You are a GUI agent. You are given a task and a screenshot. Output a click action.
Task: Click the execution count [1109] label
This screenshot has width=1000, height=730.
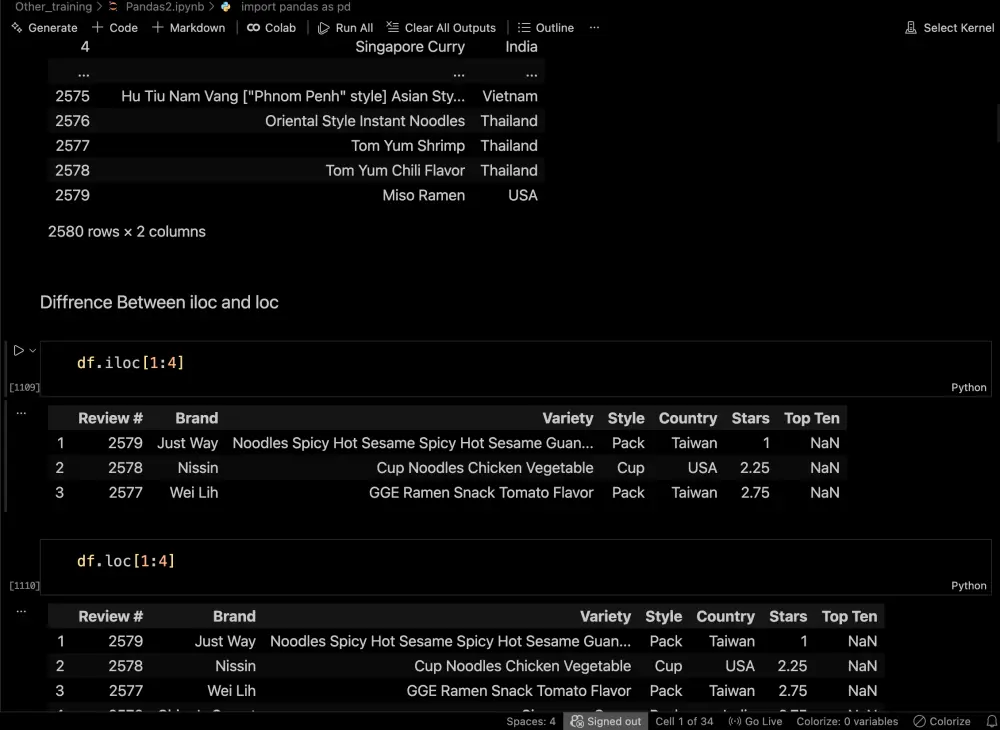tap(24, 387)
